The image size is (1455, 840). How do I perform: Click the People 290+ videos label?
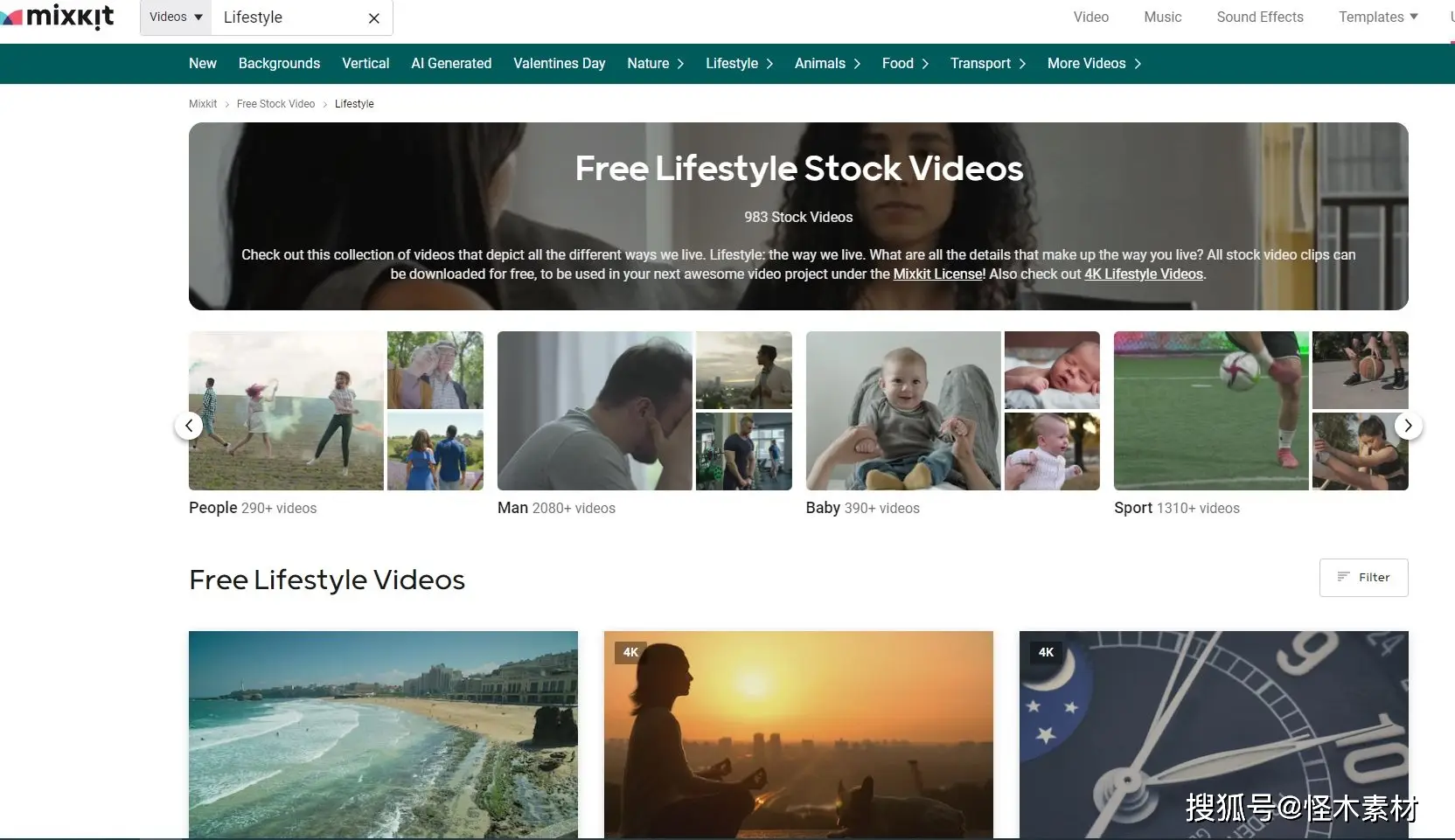[253, 508]
